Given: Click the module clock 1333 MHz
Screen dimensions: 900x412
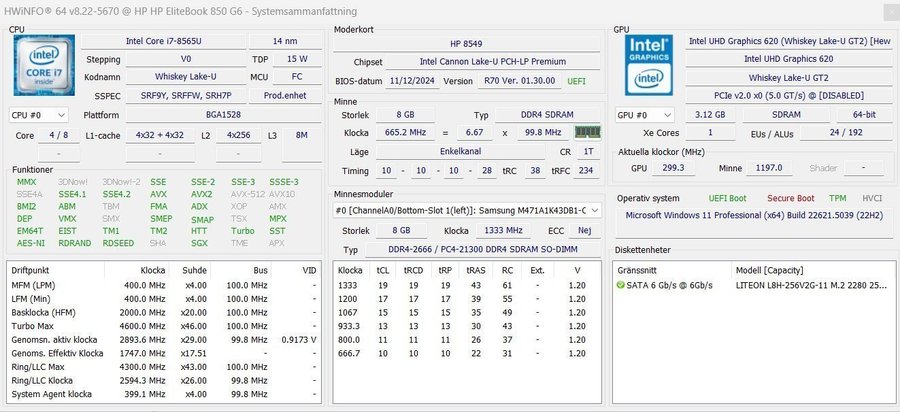Looking at the screenshot, I should click(x=503, y=231).
